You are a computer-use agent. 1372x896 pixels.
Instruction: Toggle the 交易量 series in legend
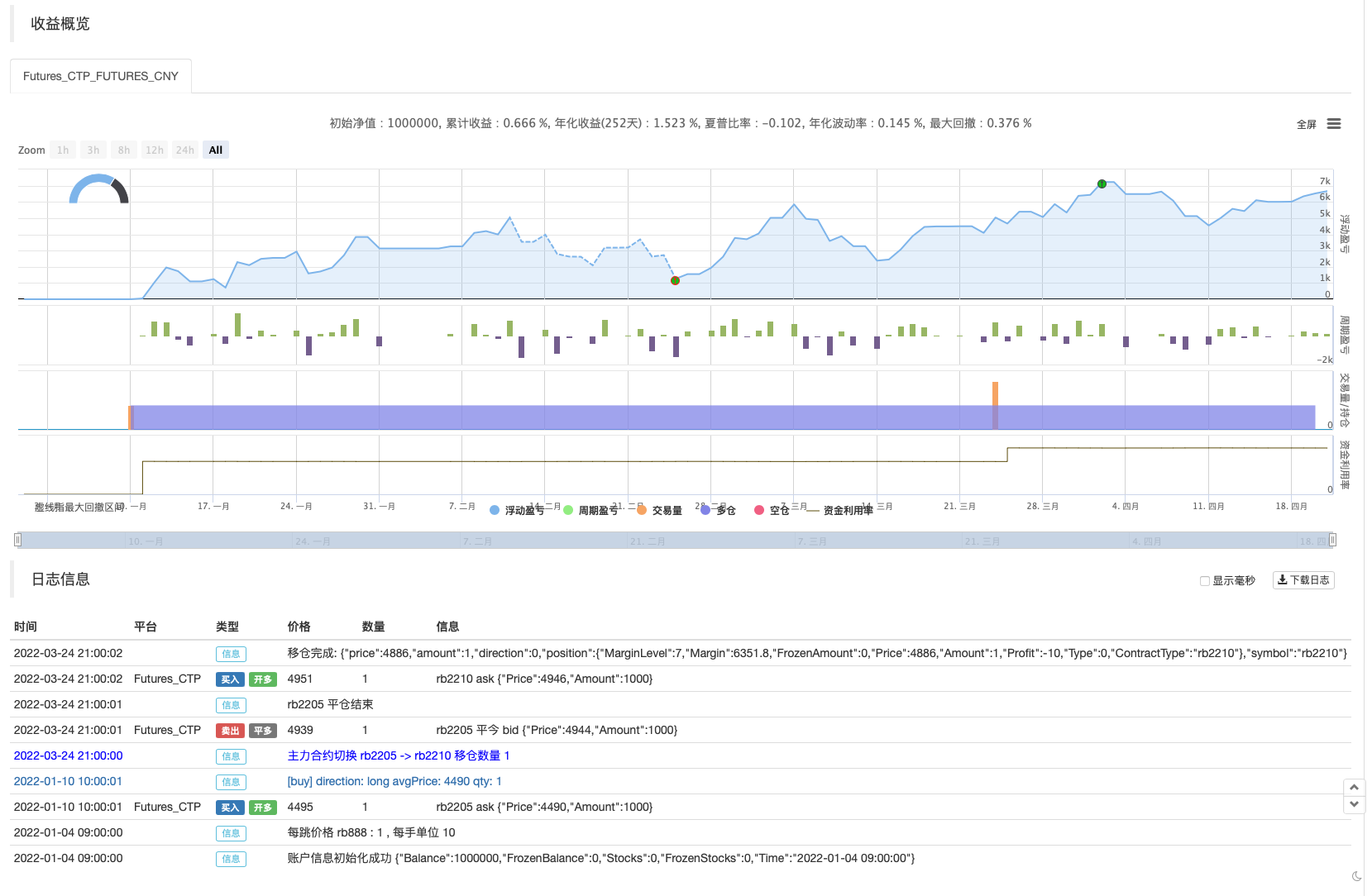(659, 511)
